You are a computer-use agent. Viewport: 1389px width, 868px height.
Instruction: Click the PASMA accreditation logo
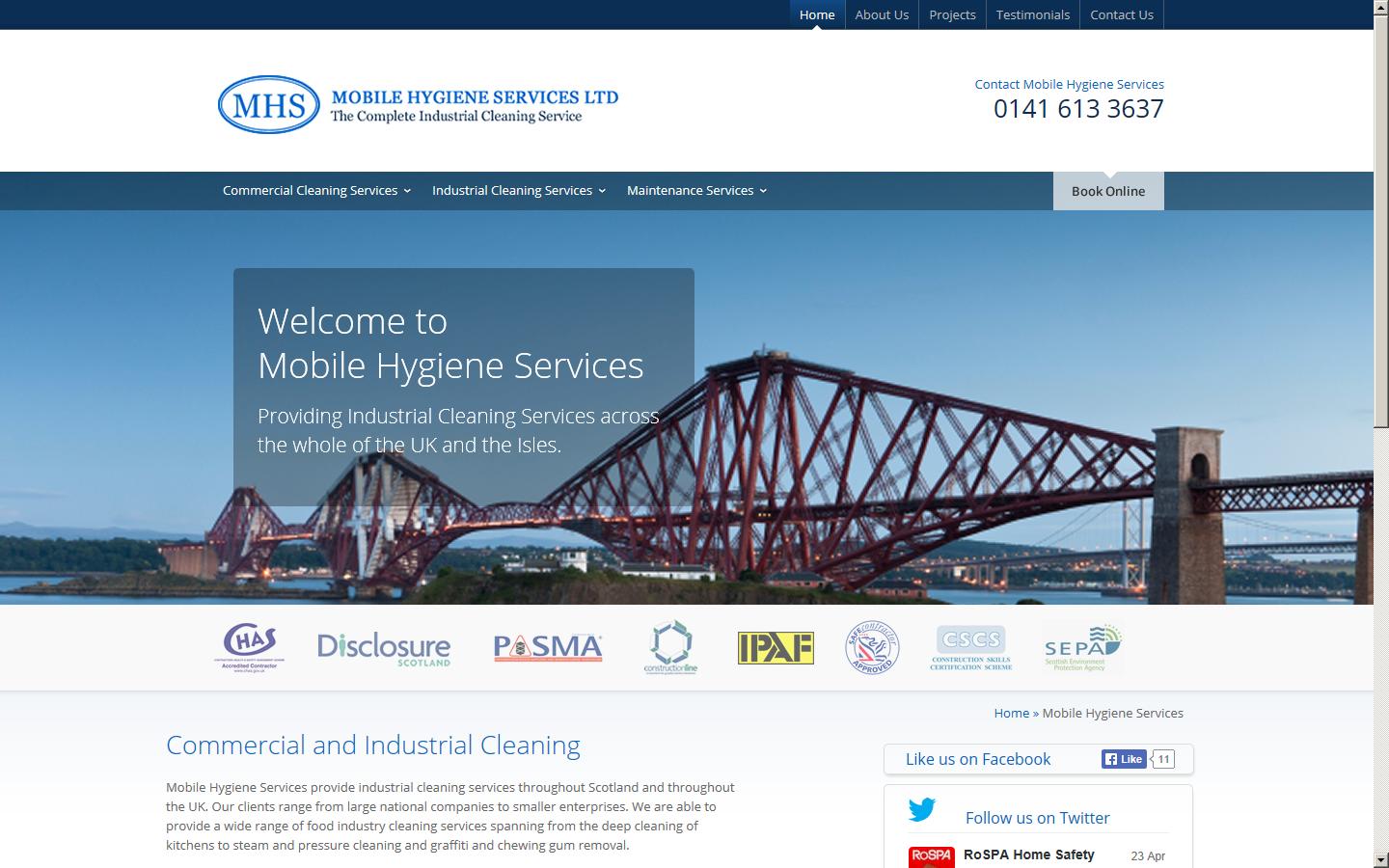(x=548, y=647)
